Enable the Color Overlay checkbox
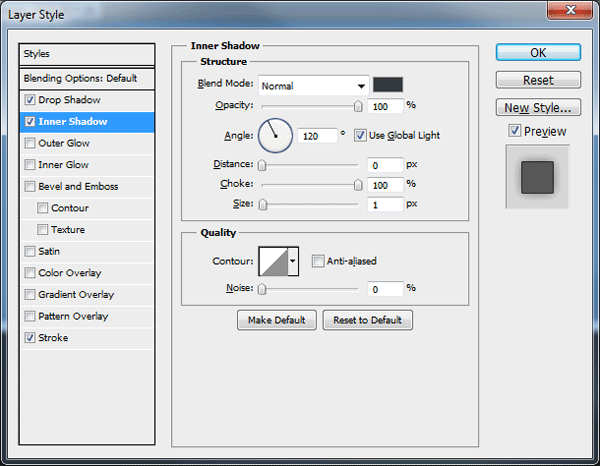 click(x=30, y=273)
